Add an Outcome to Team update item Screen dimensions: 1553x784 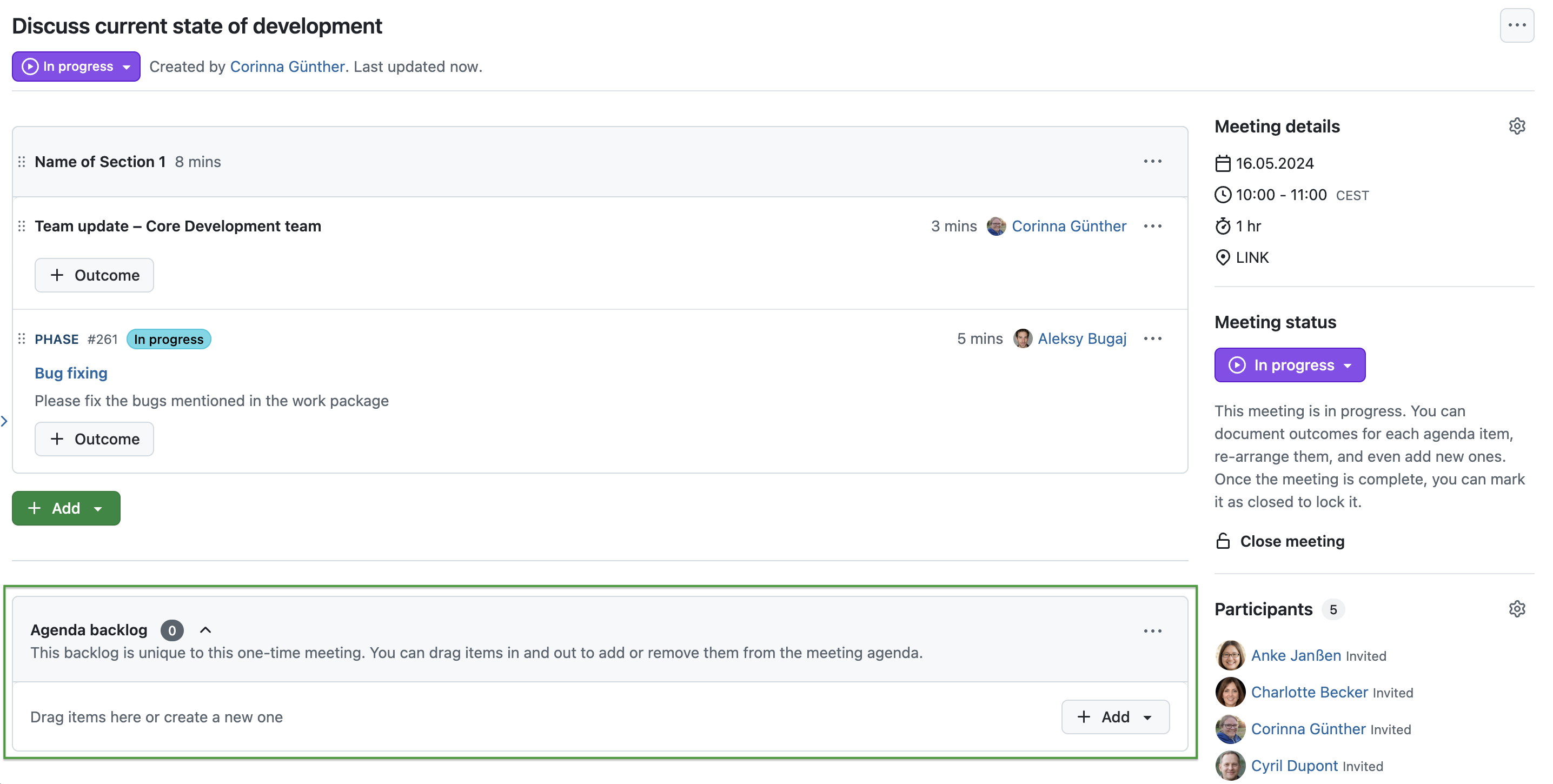click(x=94, y=275)
